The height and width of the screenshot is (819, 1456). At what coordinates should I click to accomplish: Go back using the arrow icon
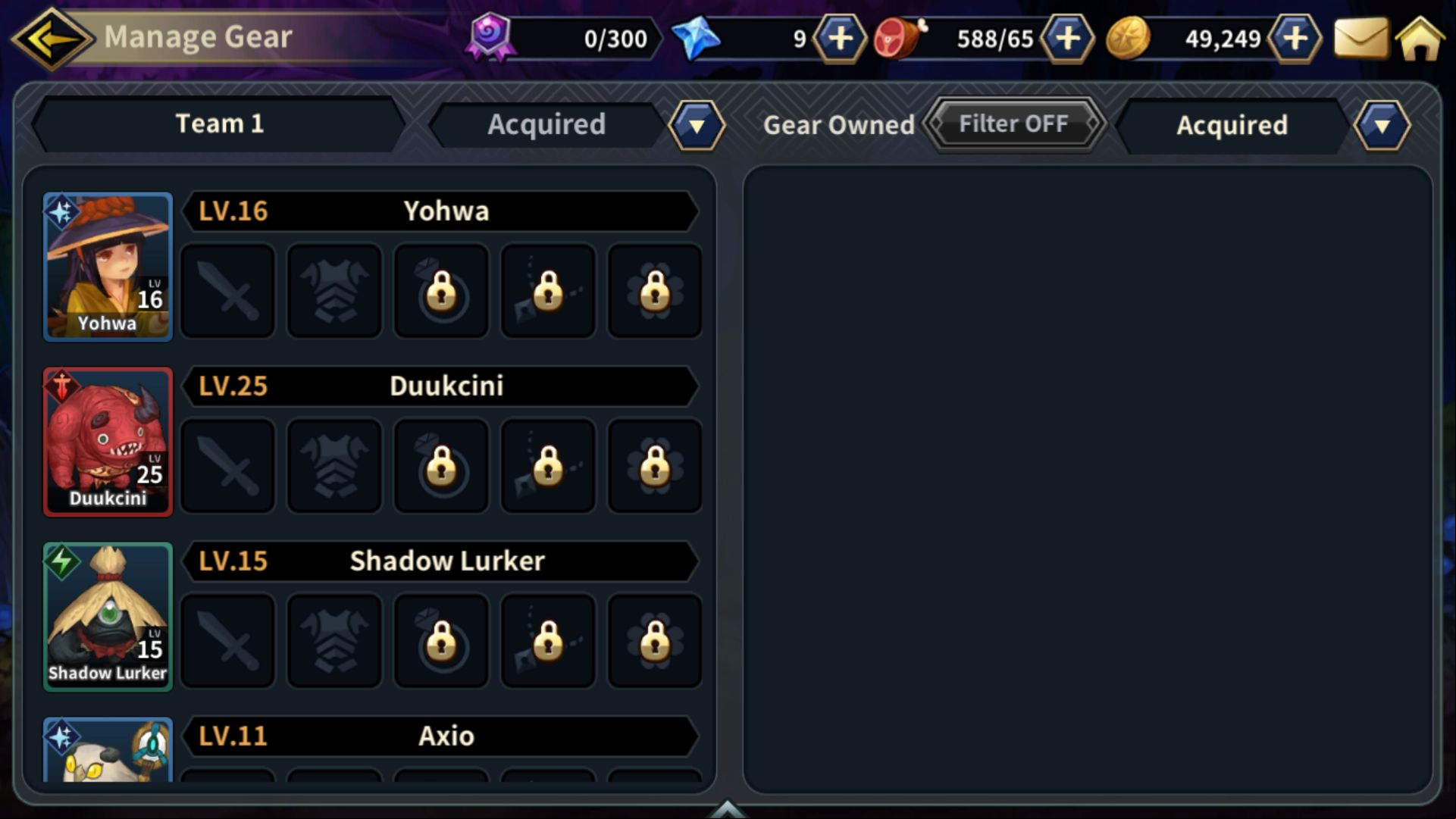pos(52,38)
